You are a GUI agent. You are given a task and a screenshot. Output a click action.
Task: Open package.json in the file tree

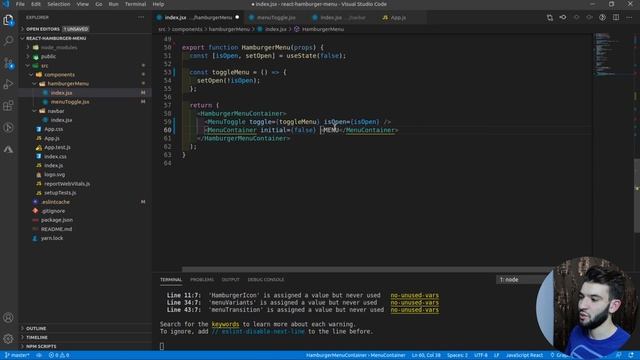[x=57, y=220]
